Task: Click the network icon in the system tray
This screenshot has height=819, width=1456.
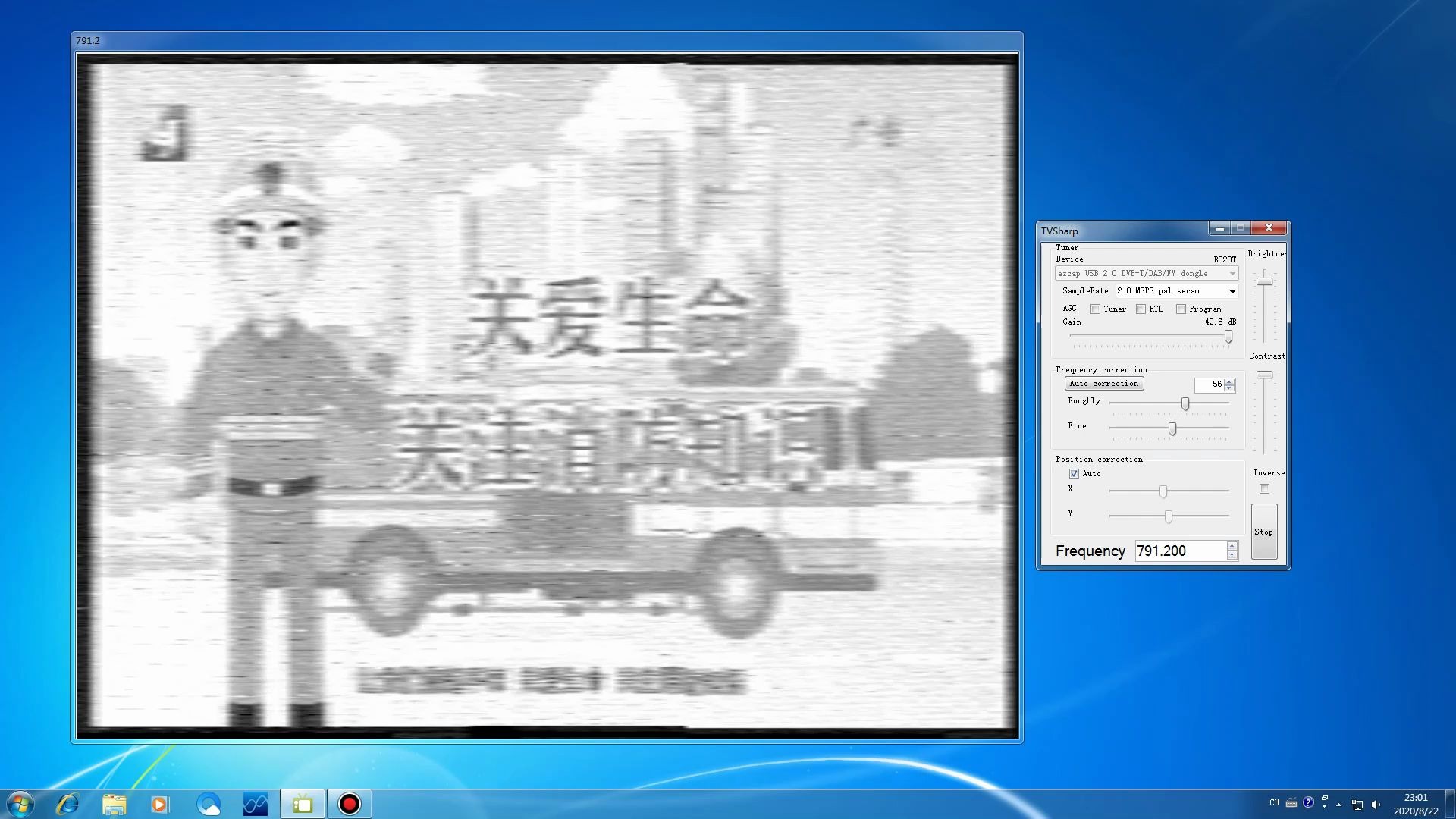Action: click(1357, 803)
